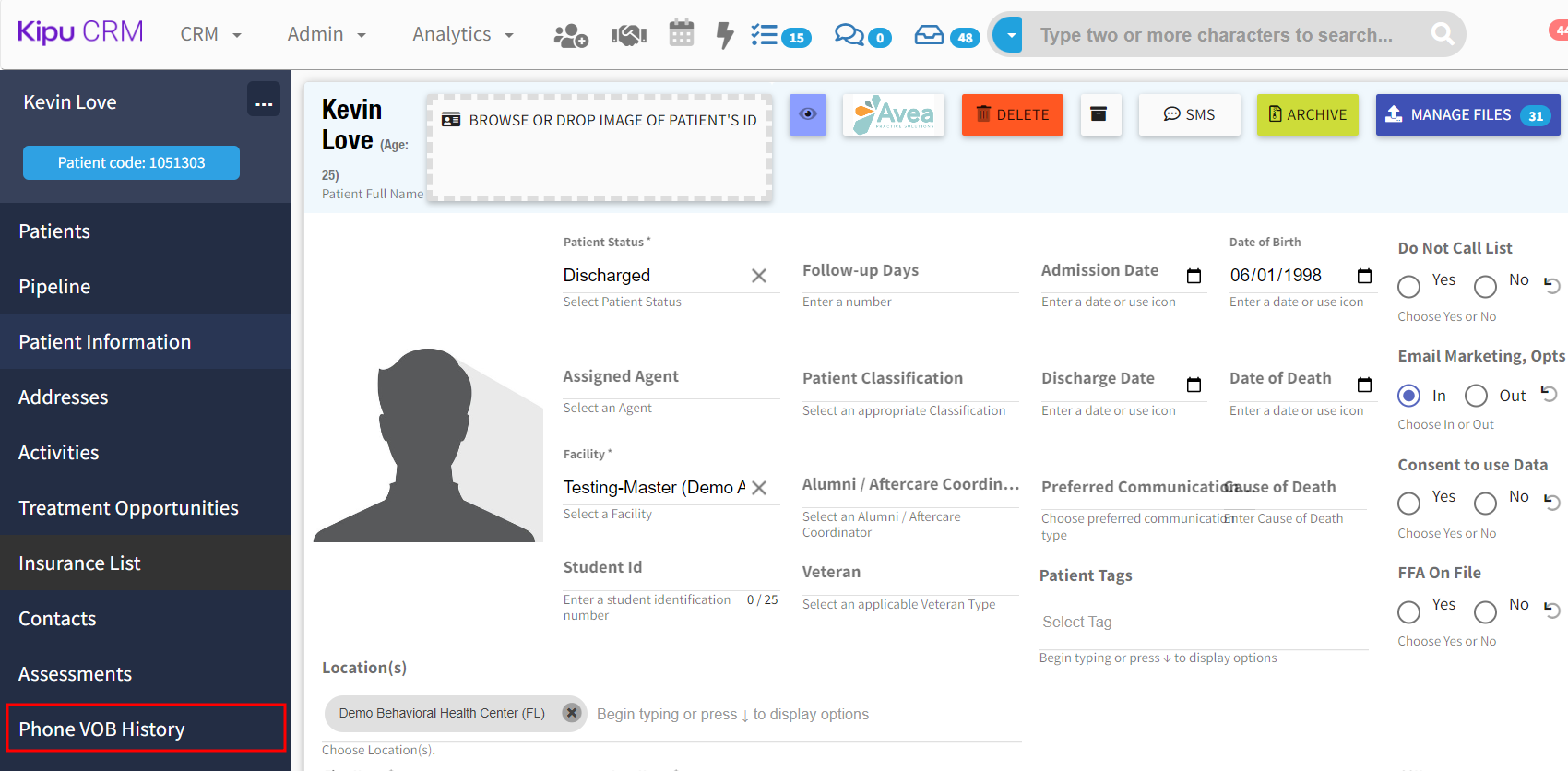Click the Admission Date calendar icon
Viewport: 1568px width, 771px height.
(1194, 276)
